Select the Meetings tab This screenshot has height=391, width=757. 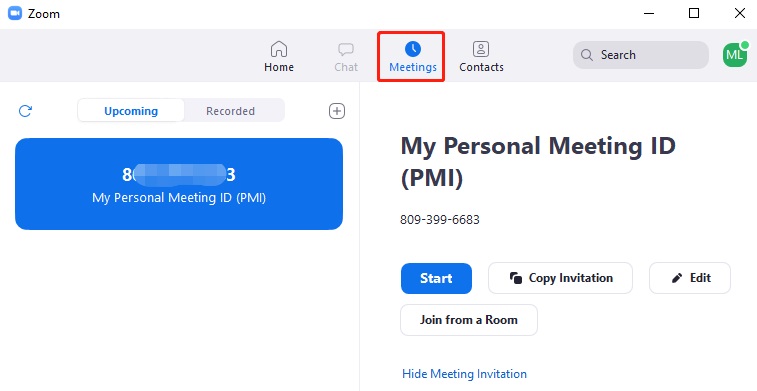[413, 57]
